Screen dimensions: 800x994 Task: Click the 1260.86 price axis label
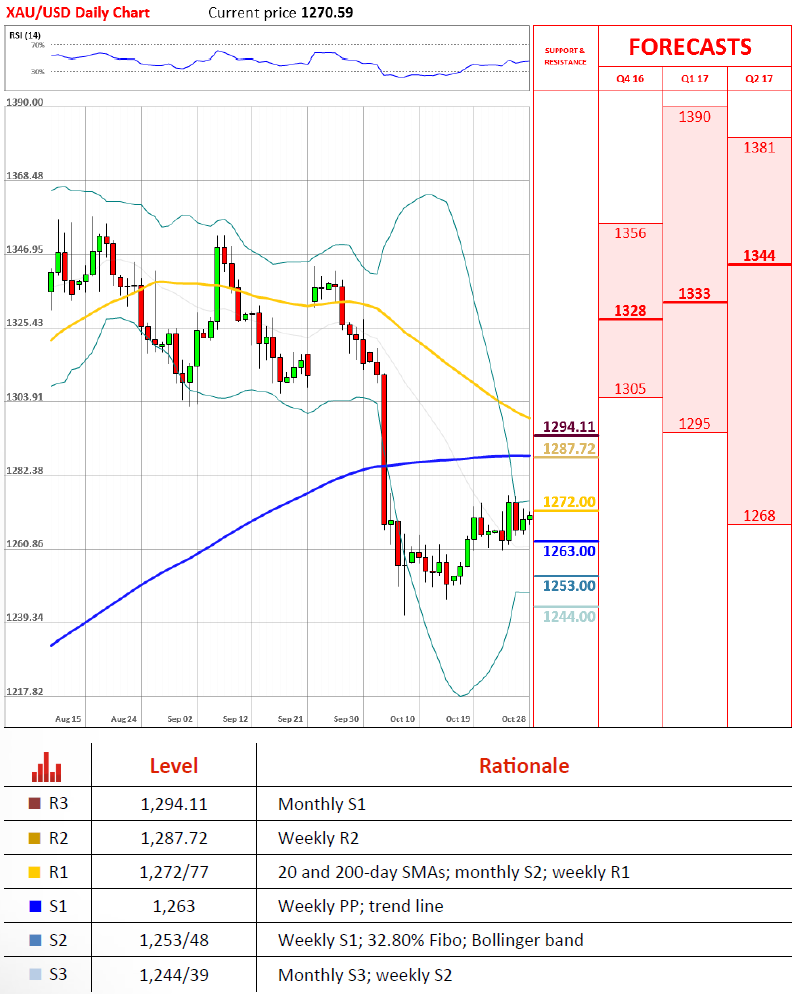click(x=25, y=544)
